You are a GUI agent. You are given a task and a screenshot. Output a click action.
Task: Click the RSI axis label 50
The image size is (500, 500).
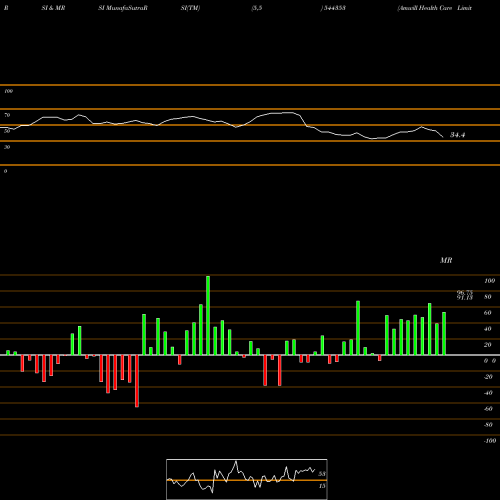click(x=7, y=131)
